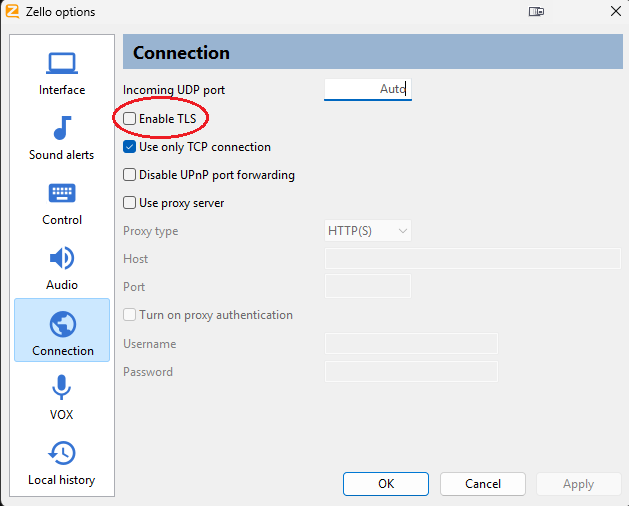Viewport: 629px width, 506px height.
Task: Click the Username field
Action: tap(411, 343)
